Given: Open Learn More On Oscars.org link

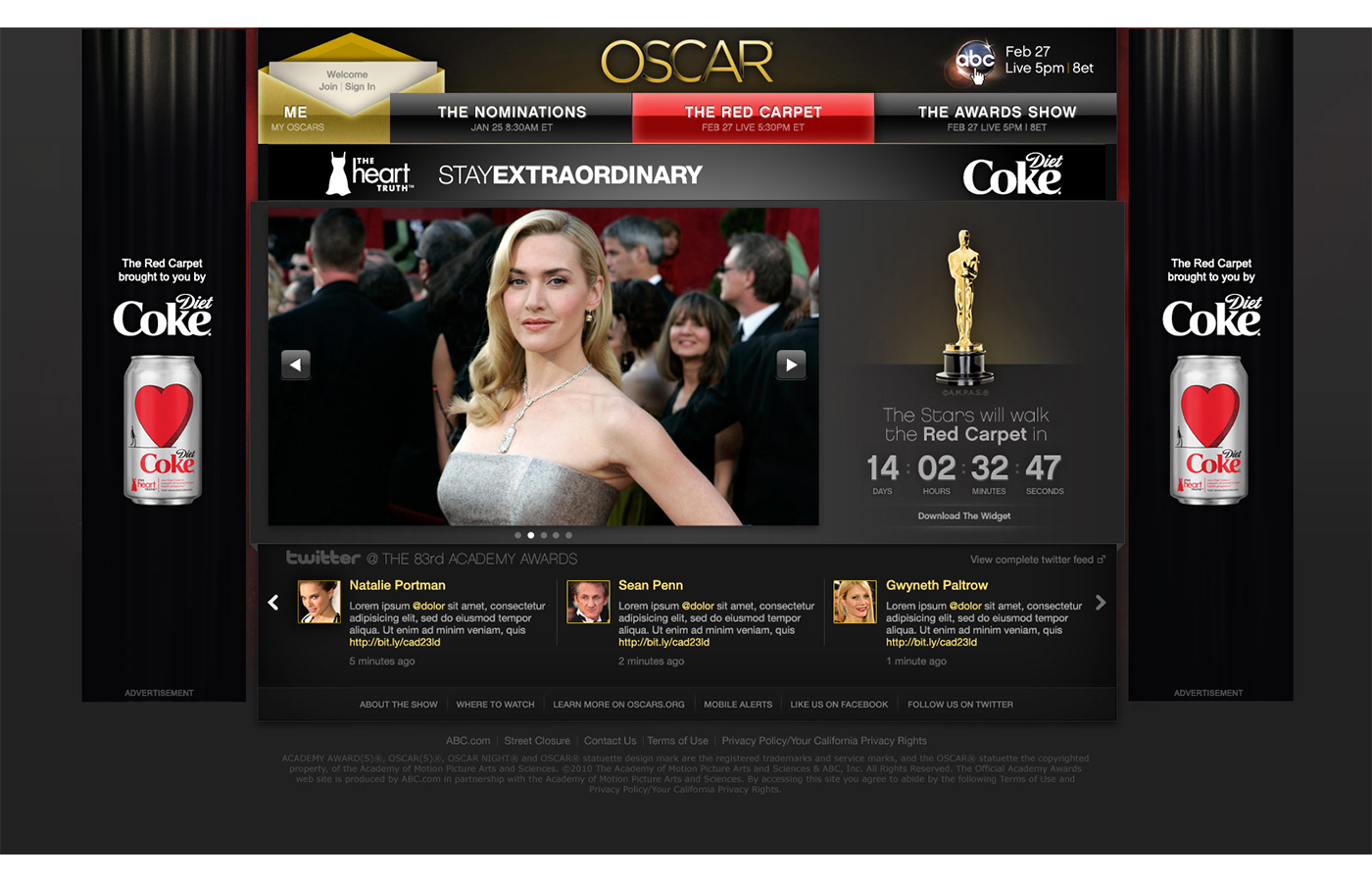Looking at the screenshot, I should point(618,705).
